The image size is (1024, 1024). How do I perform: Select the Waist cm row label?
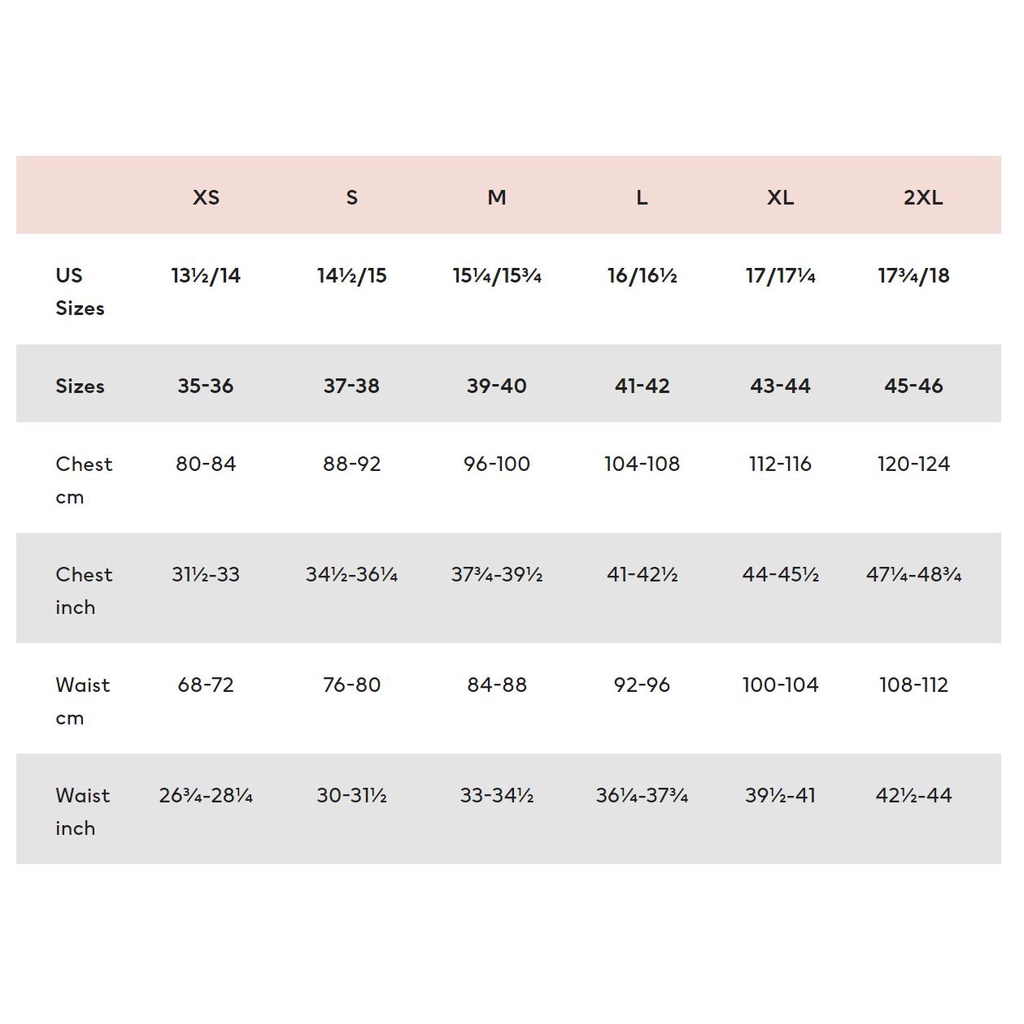83,701
